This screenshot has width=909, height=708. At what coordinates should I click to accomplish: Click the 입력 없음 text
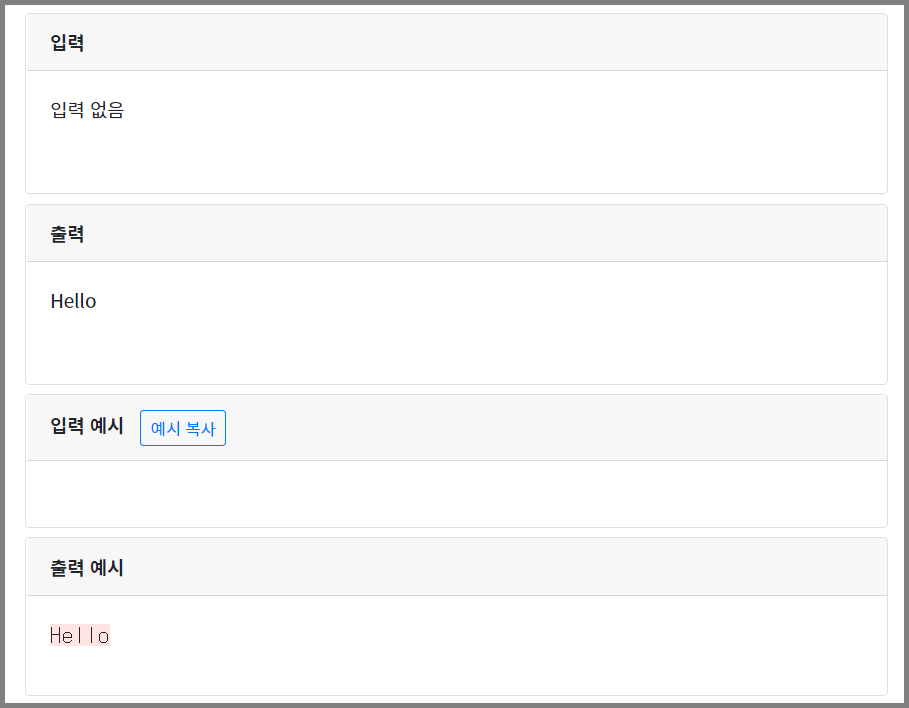(x=87, y=110)
